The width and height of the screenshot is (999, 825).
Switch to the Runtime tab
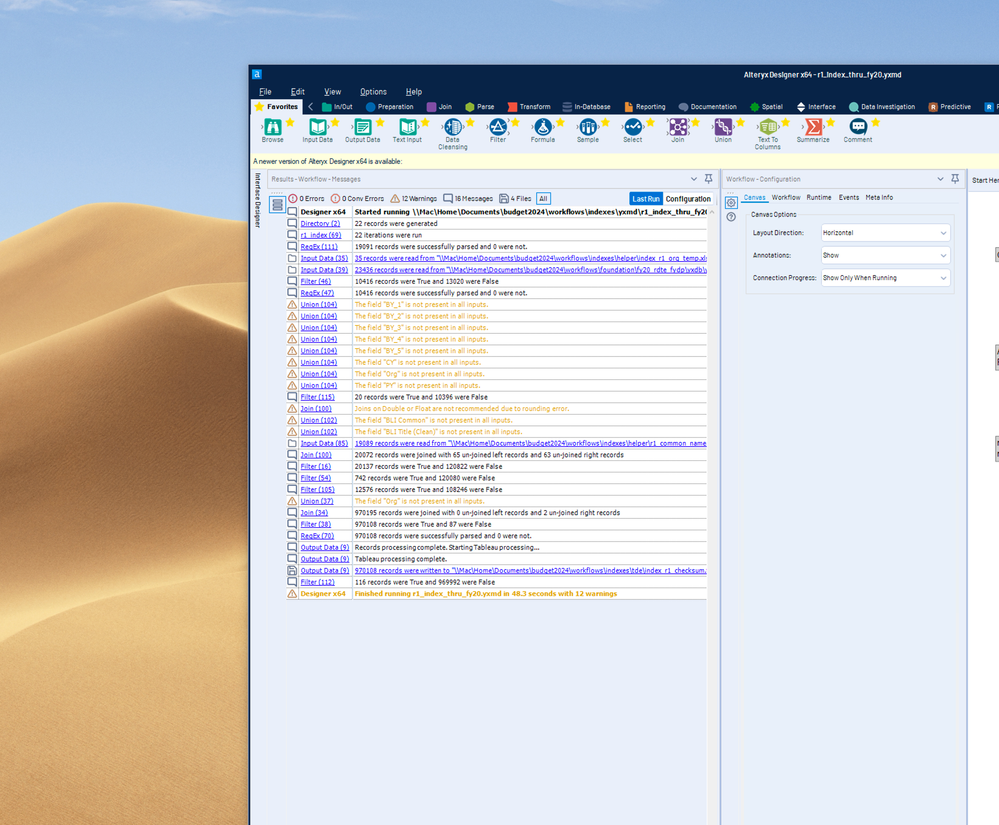point(818,198)
